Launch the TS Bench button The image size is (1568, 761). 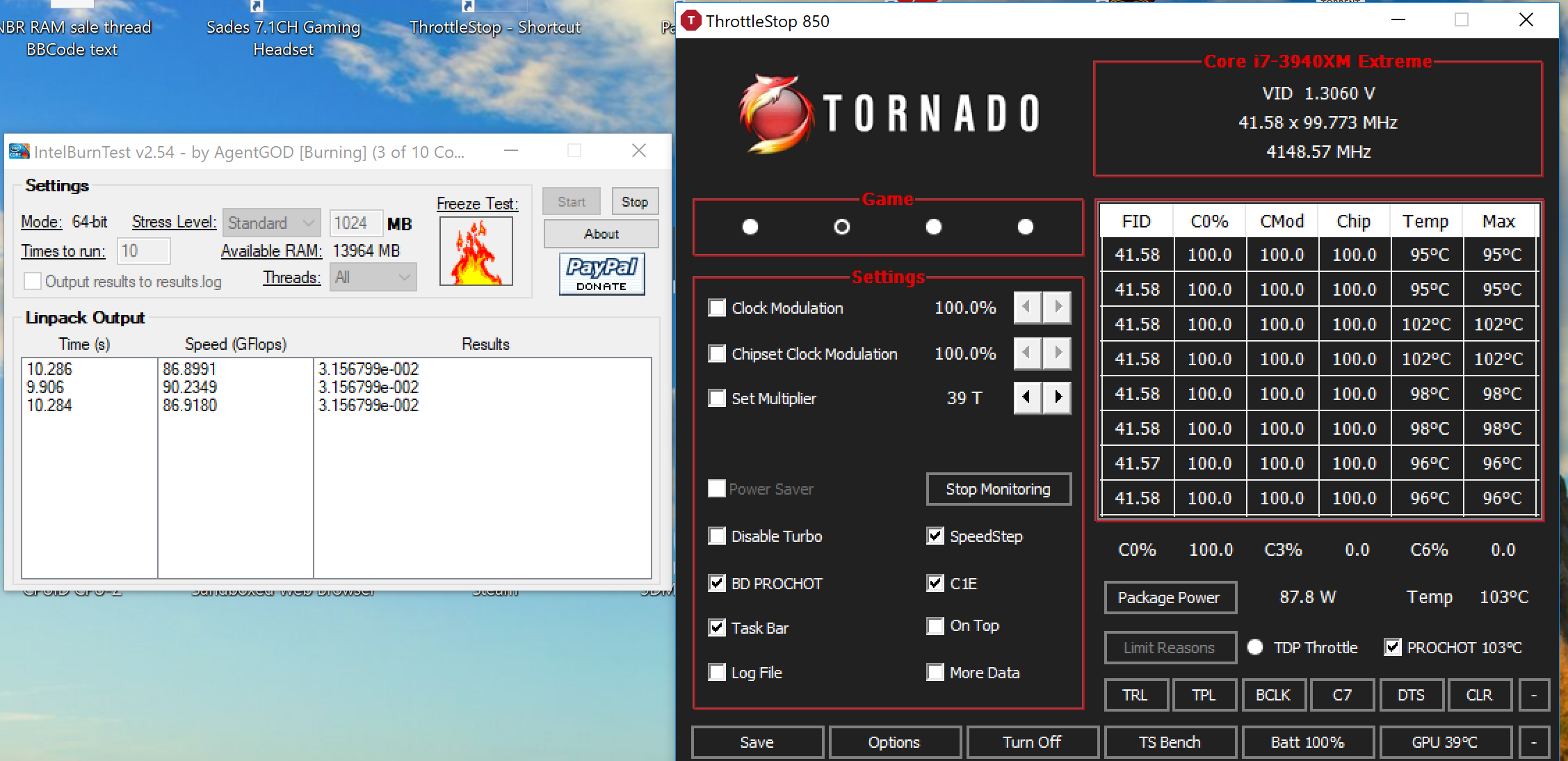click(x=1170, y=742)
